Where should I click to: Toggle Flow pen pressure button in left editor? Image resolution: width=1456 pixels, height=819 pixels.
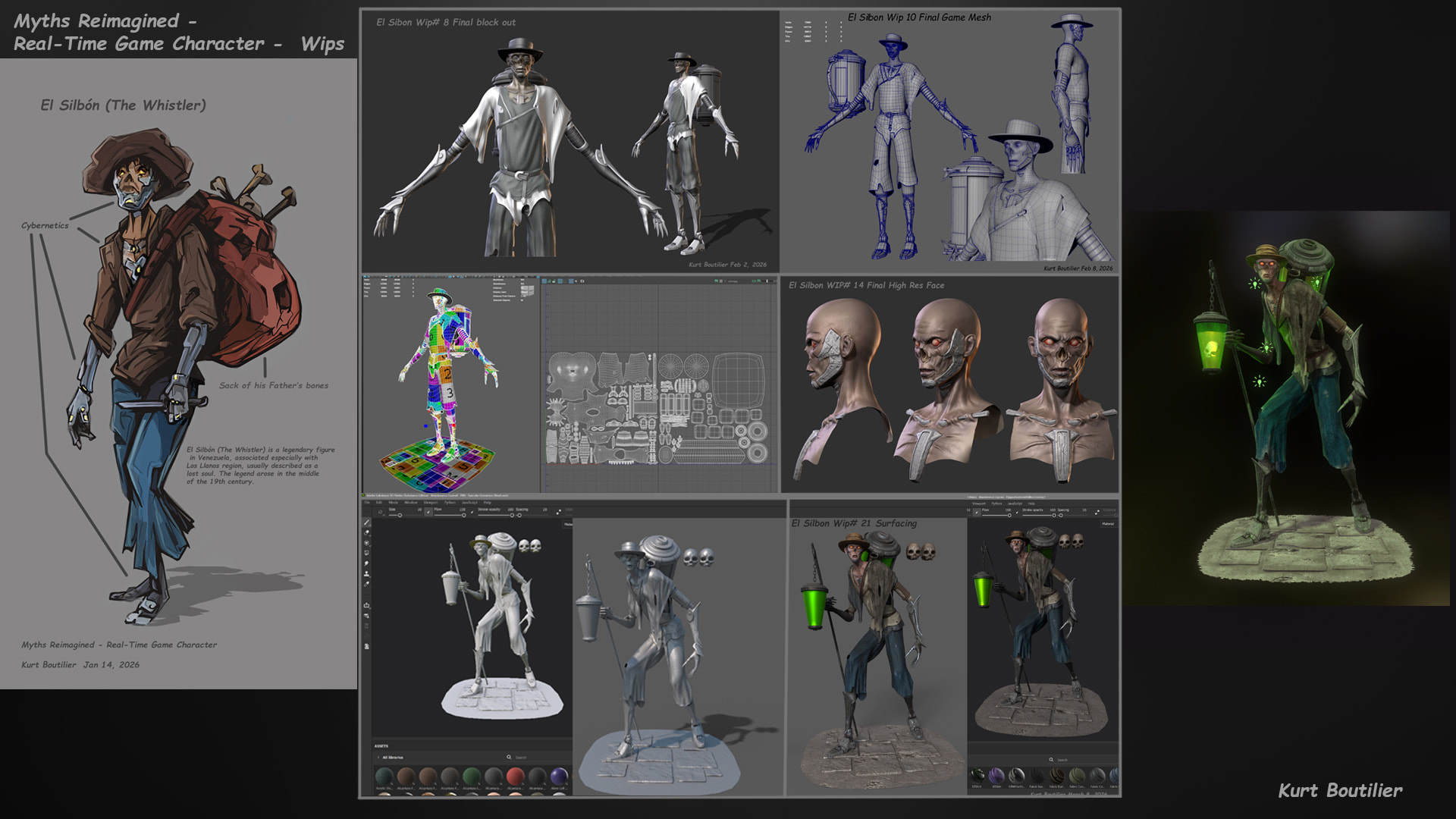pos(472,512)
